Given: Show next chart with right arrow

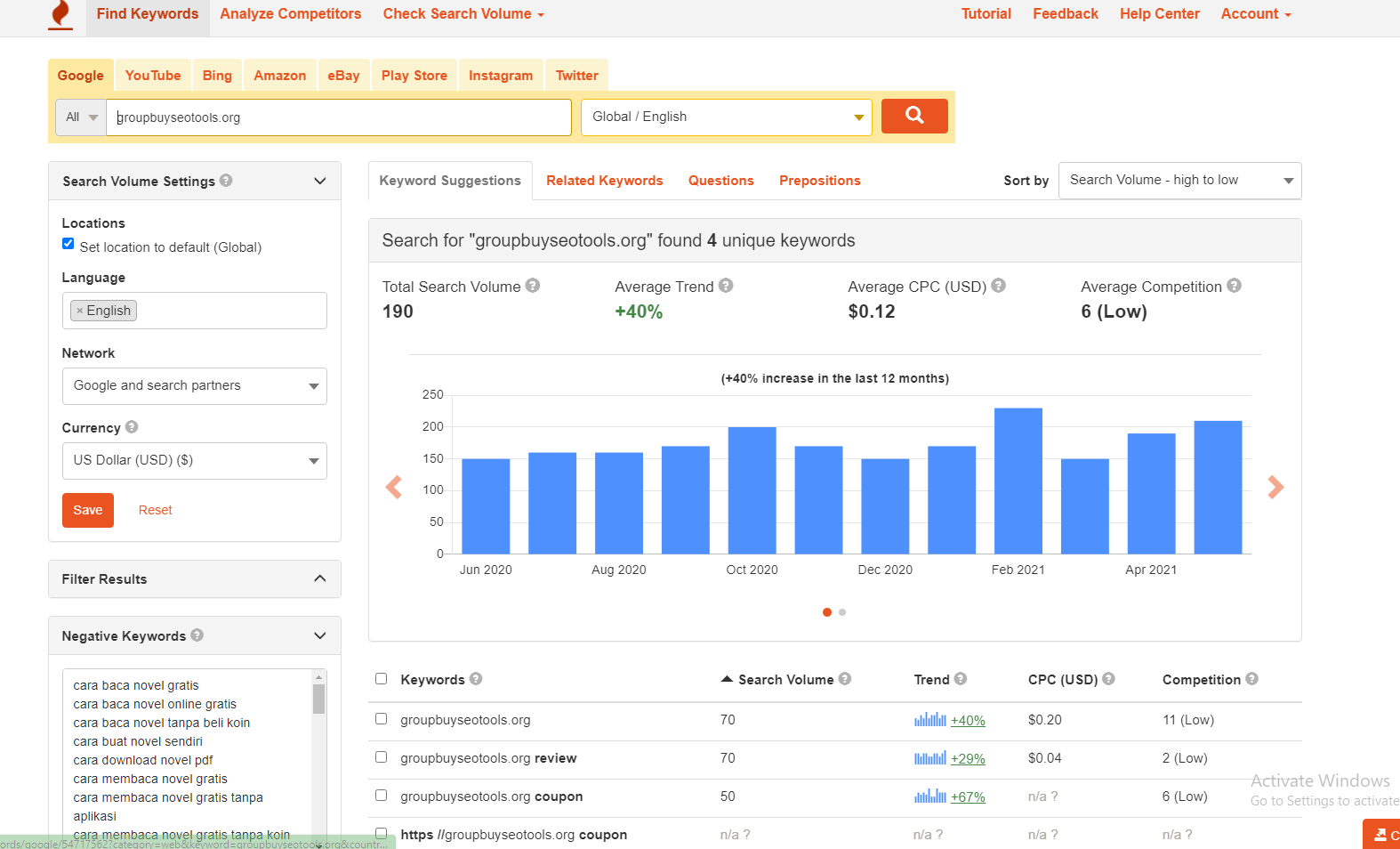Looking at the screenshot, I should coord(1275,487).
